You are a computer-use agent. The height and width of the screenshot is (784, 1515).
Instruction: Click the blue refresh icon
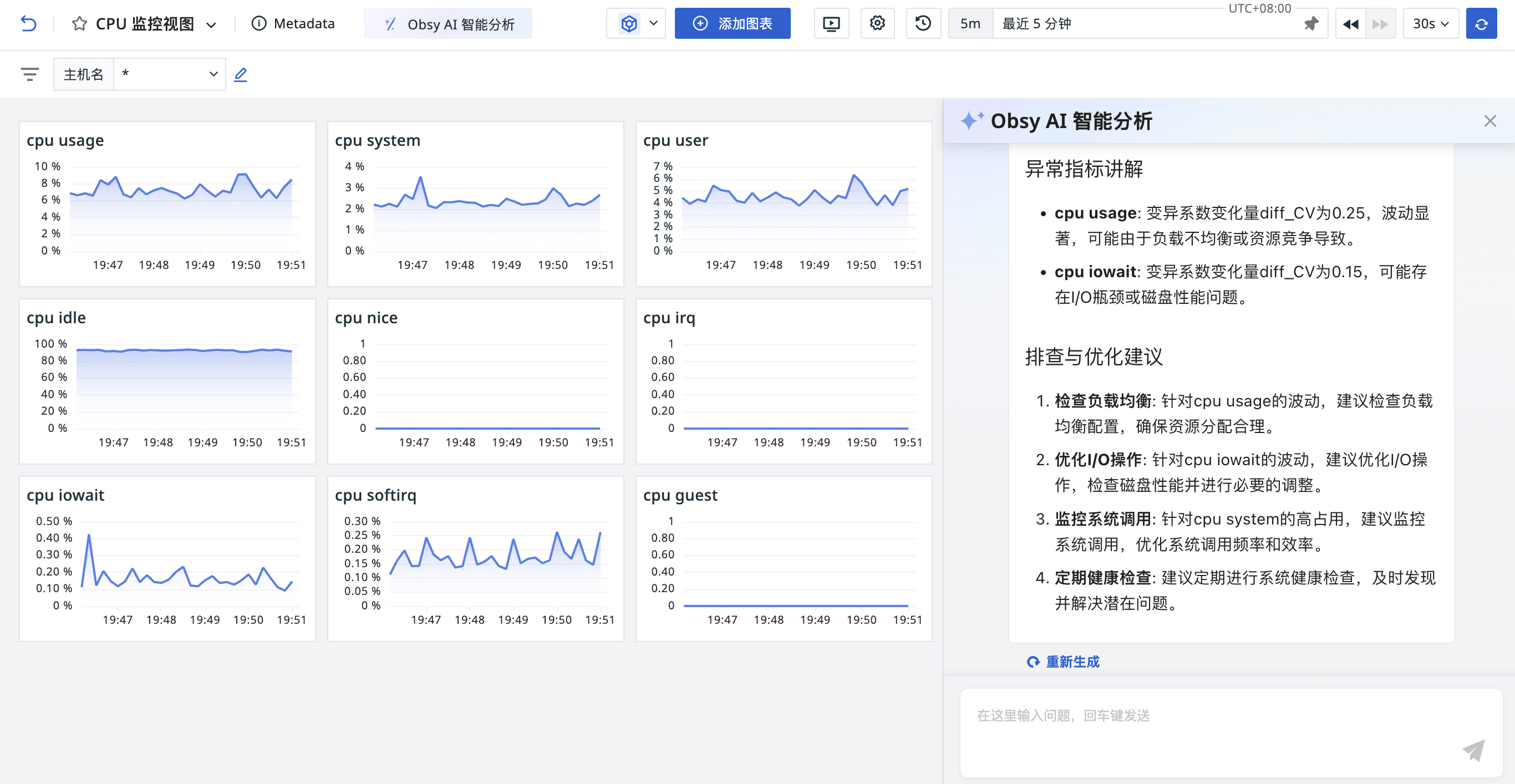tap(1481, 24)
